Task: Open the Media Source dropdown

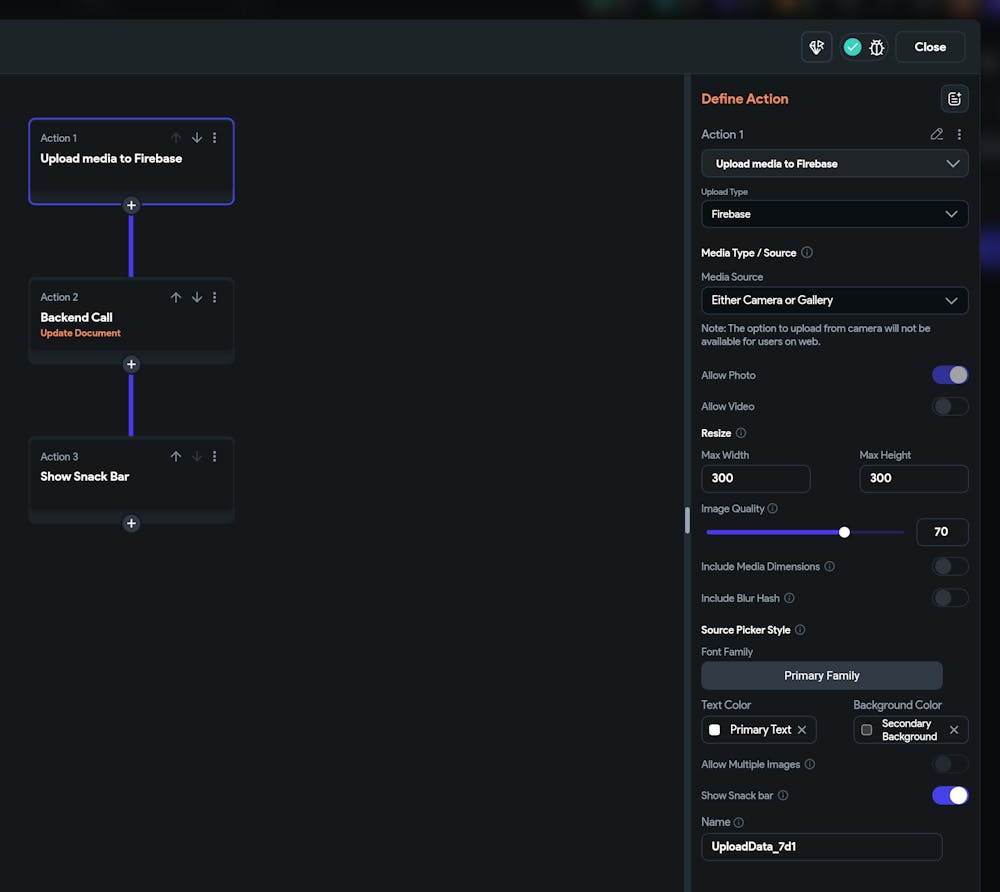Action: click(x=834, y=300)
